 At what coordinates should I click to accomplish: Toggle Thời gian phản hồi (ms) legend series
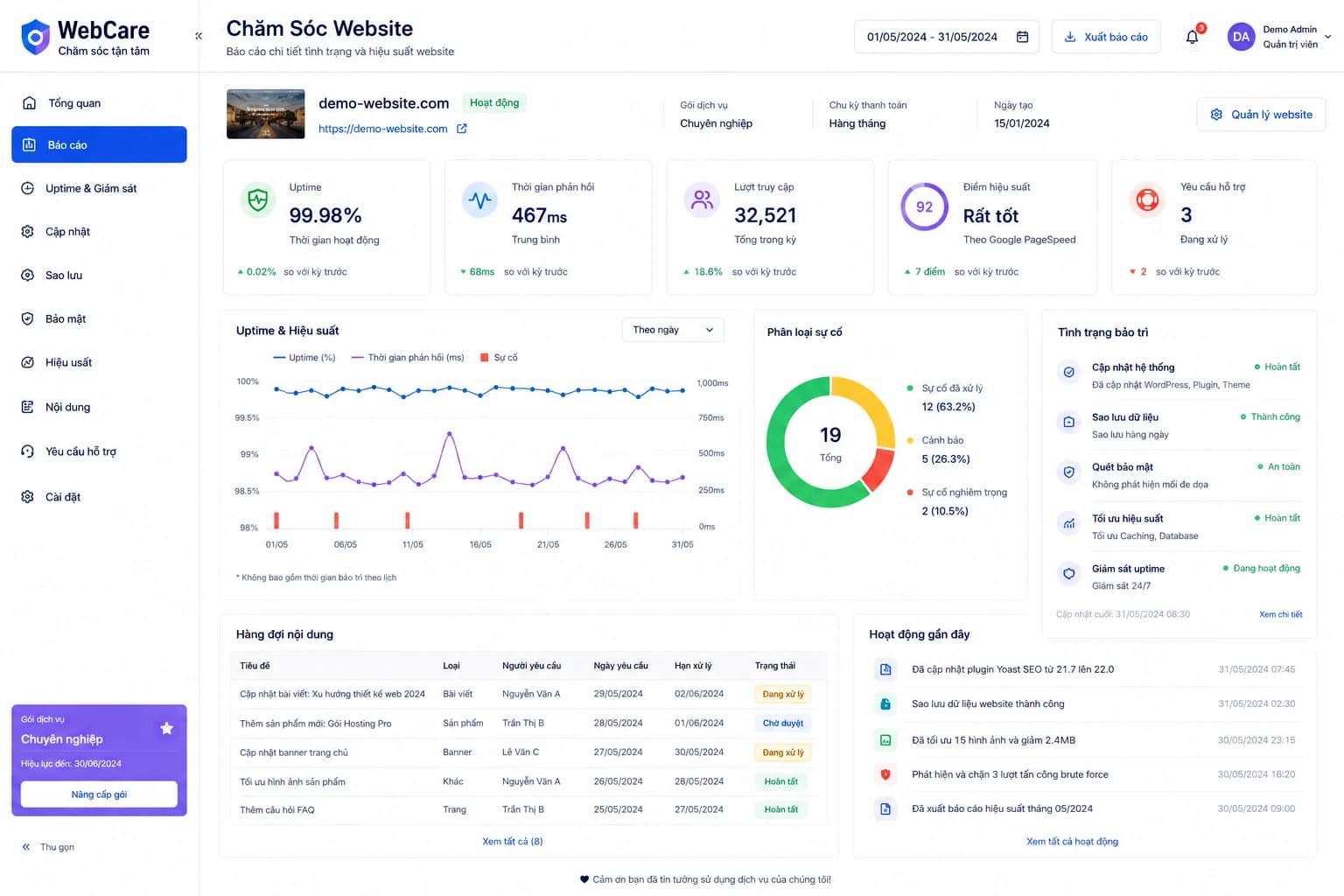[408, 357]
